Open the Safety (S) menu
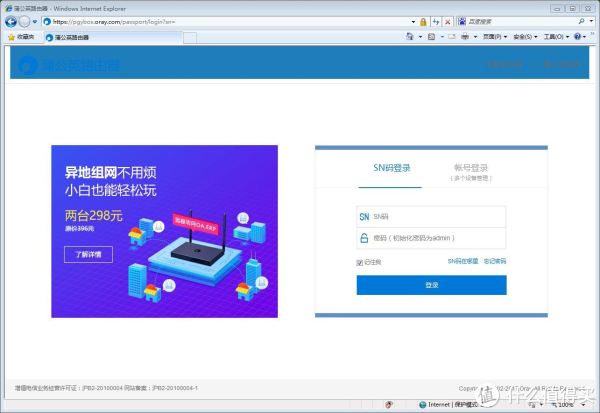Image resolution: width=600 pixels, height=413 pixels. tap(525, 37)
